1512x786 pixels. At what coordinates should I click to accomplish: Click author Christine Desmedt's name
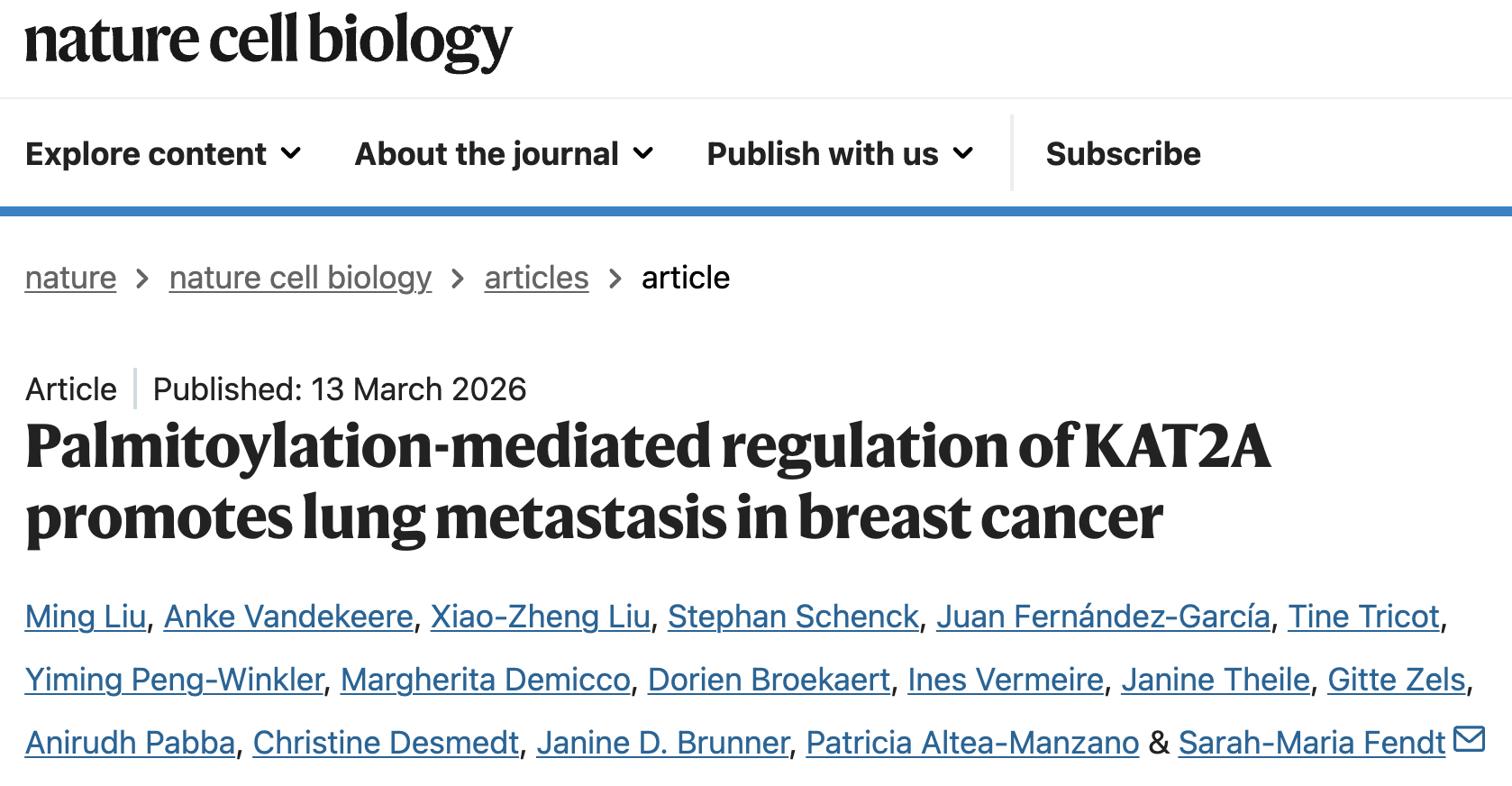[x=386, y=743]
